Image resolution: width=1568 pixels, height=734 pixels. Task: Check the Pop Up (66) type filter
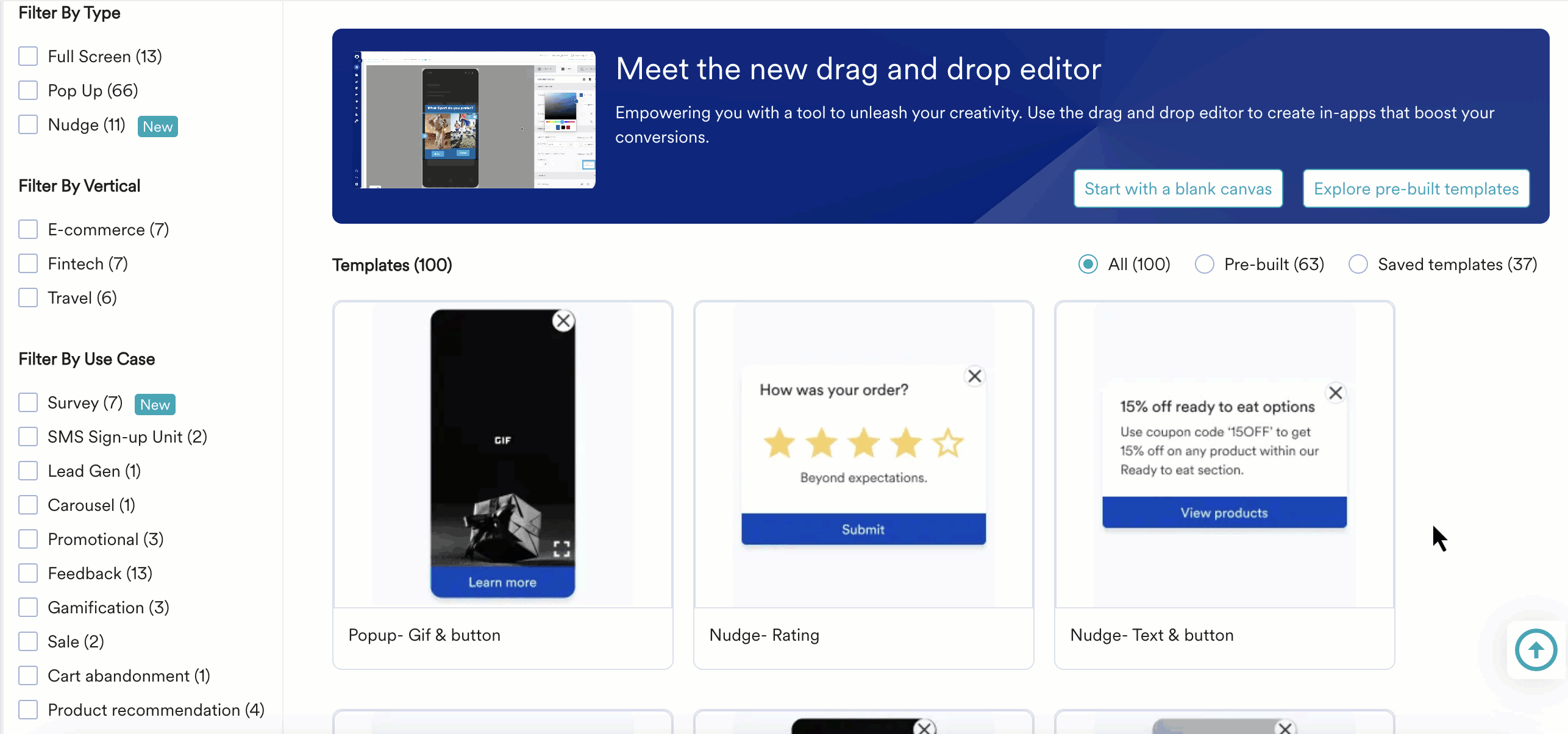[x=28, y=90]
